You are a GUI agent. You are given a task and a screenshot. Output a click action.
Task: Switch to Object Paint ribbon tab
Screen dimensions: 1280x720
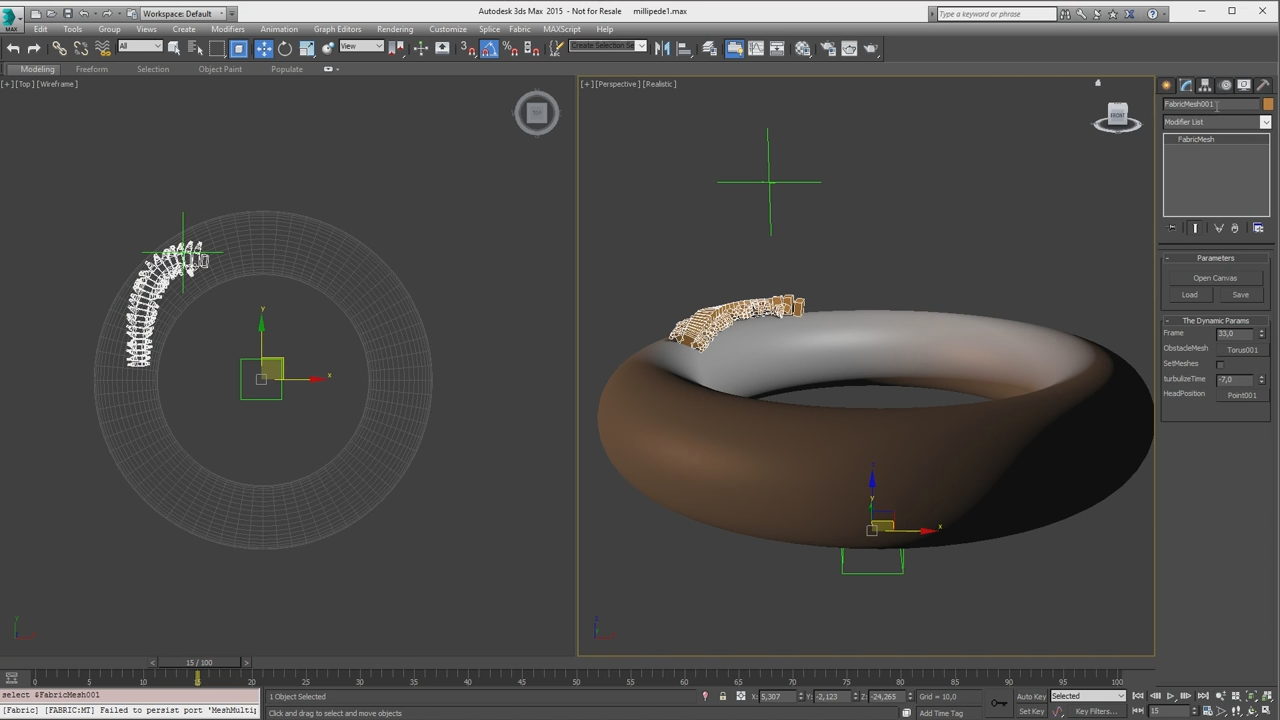point(220,69)
